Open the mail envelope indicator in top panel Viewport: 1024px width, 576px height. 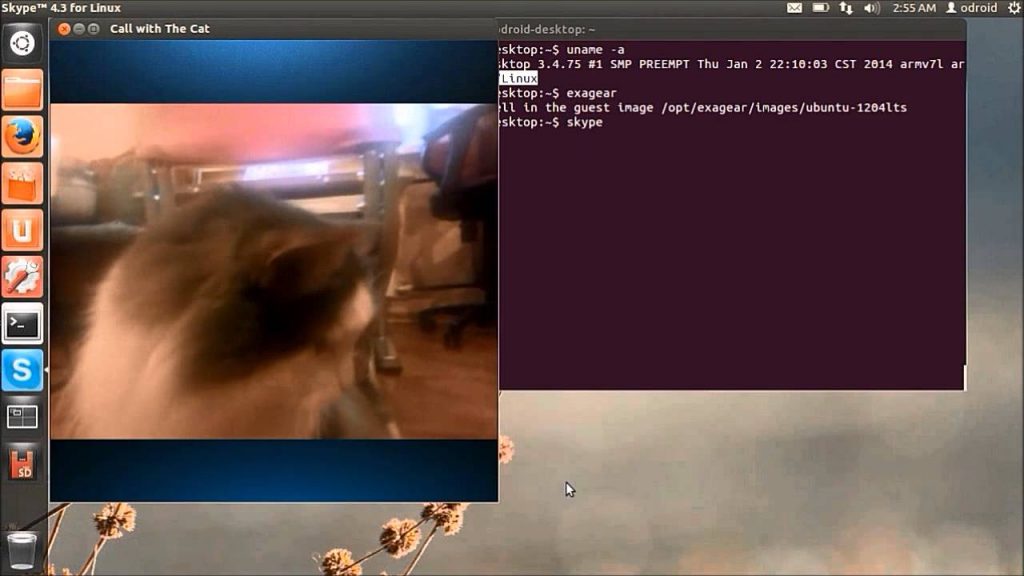coord(794,8)
